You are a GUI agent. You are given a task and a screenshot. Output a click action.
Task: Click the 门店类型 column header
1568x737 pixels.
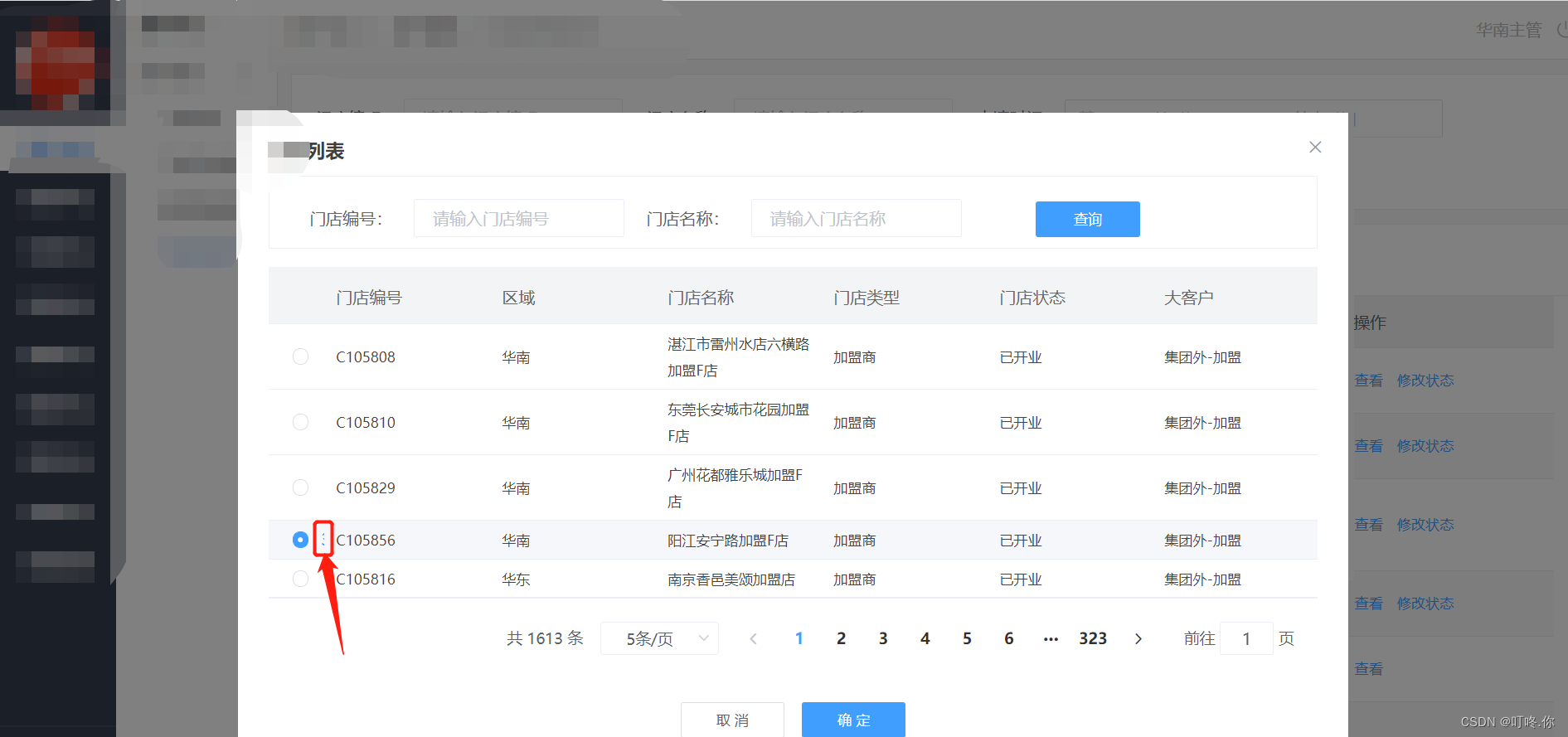867,298
